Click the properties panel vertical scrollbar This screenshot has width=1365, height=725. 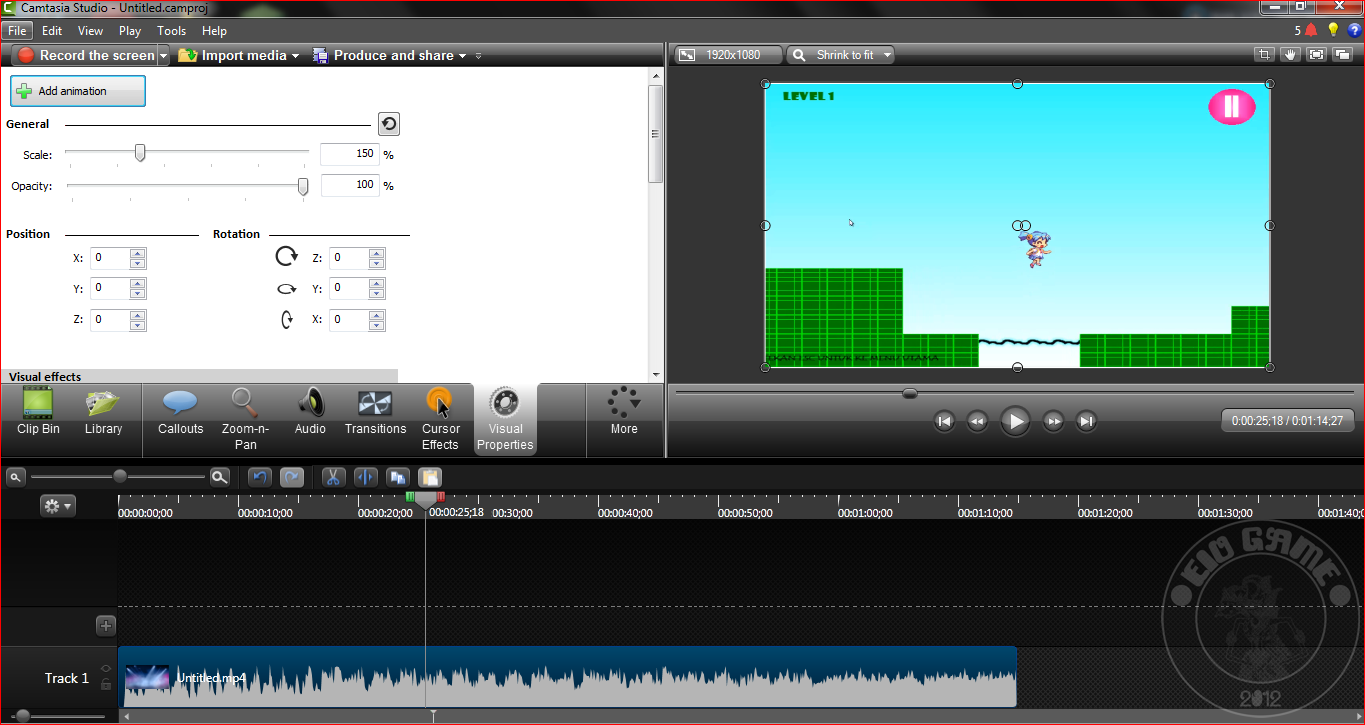655,133
